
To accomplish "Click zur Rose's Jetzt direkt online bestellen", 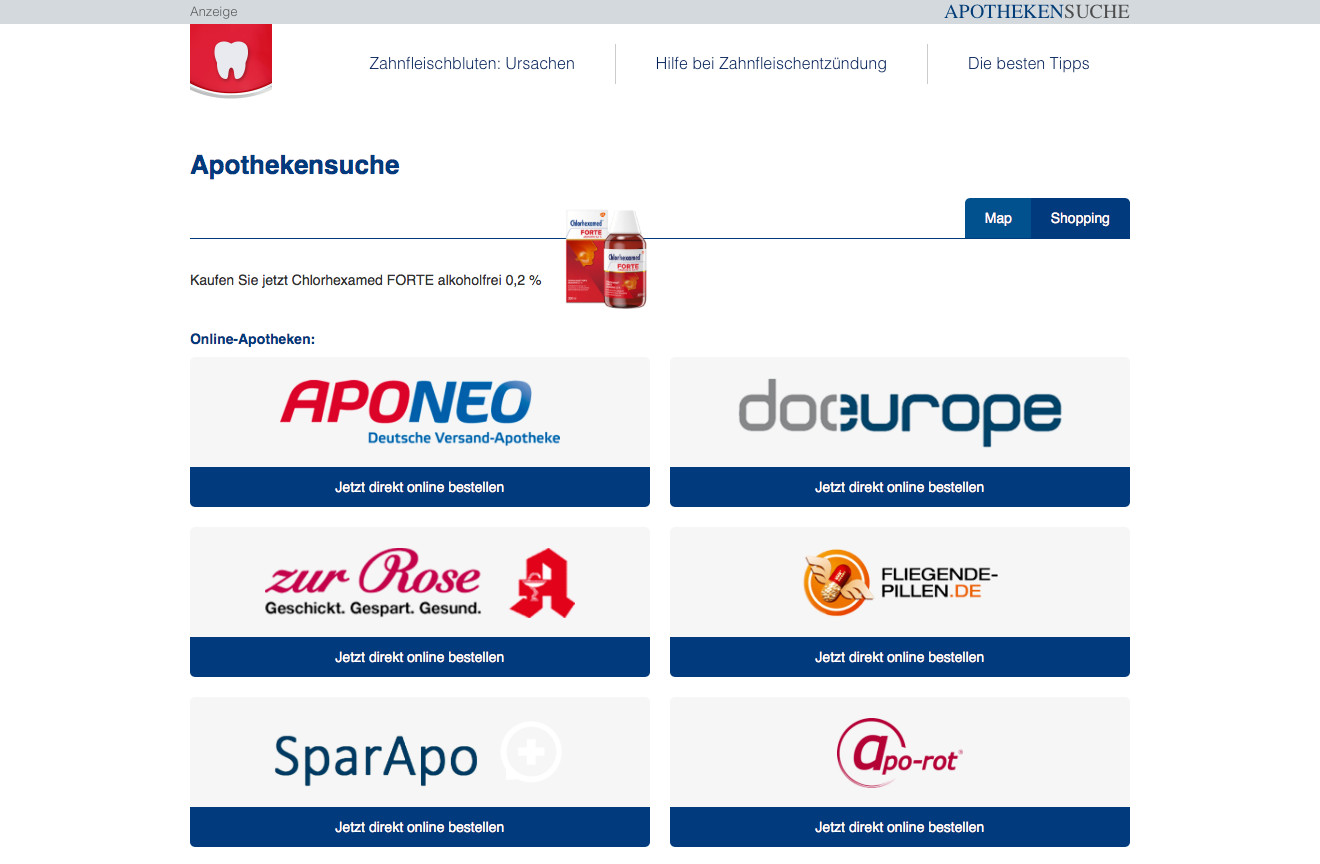I will pyautogui.click(x=420, y=657).
